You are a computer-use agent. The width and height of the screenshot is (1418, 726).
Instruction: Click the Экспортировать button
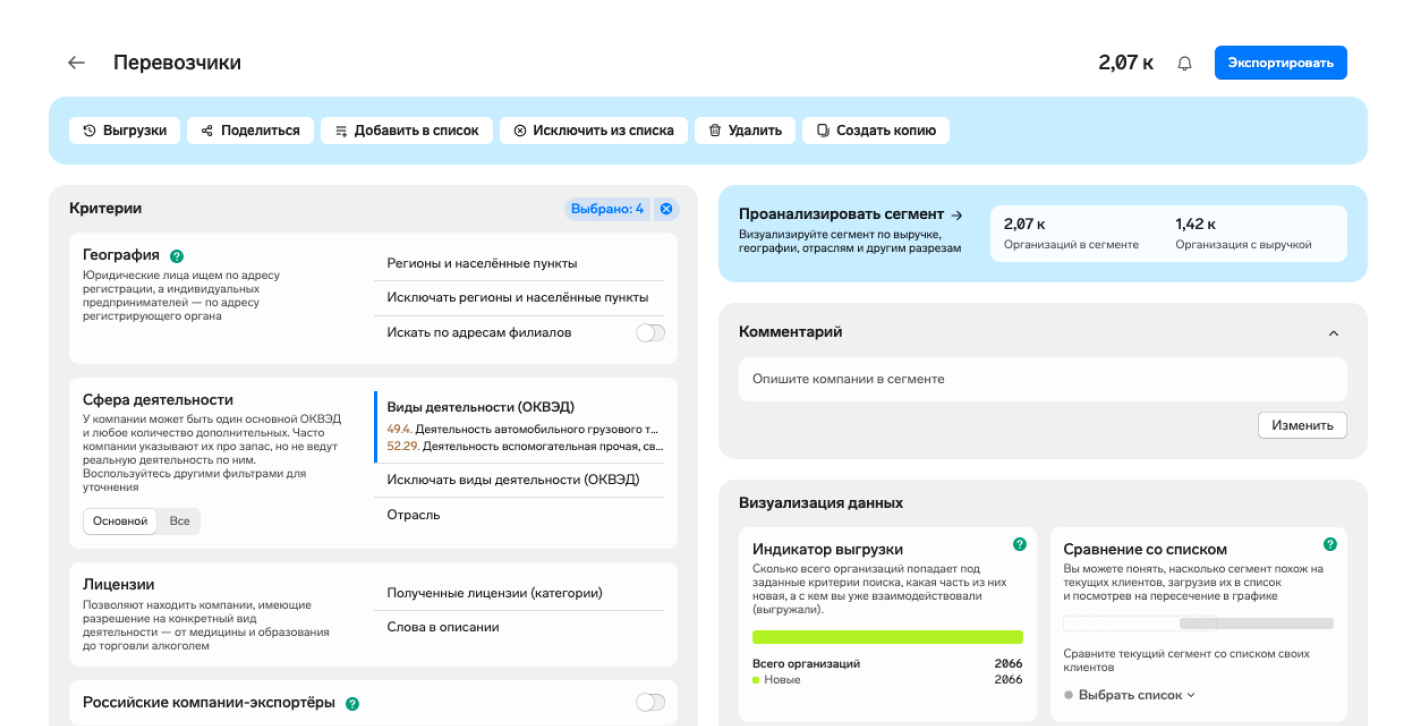pos(1280,62)
